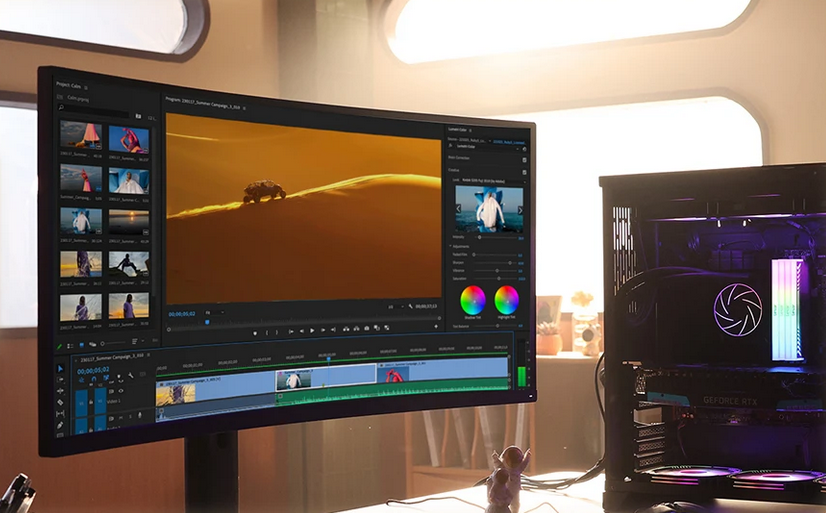This screenshot has height=513, width=826.
Task: Click the Lift button in Program monitor
Action: pyautogui.click(x=346, y=330)
